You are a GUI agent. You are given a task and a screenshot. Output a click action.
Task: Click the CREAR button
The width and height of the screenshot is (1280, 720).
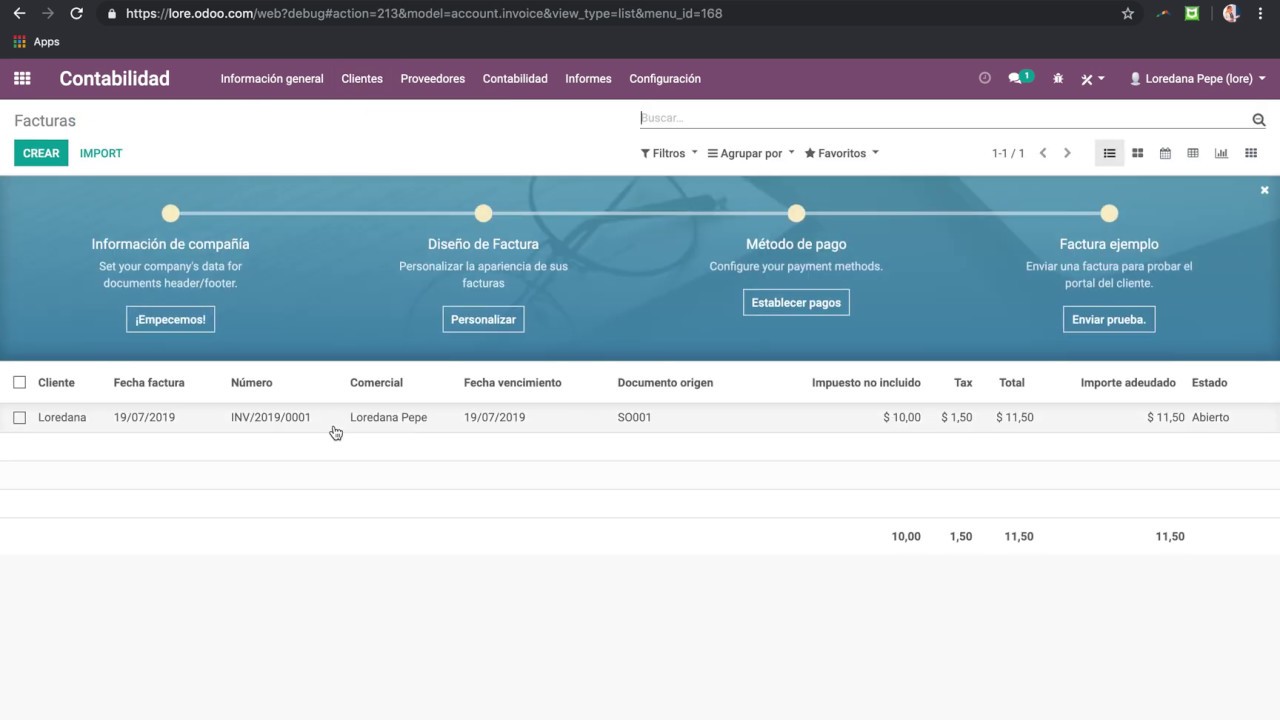tap(41, 153)
